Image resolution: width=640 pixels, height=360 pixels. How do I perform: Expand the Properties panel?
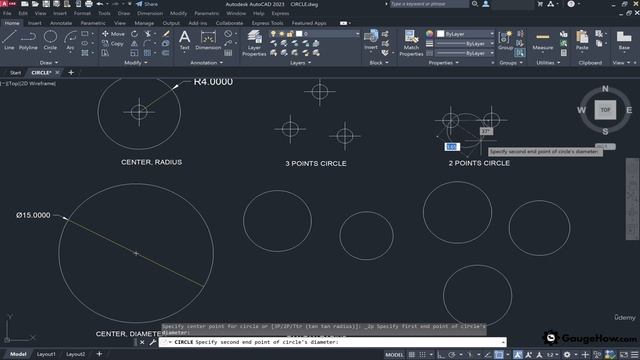[x=443, y=63]
